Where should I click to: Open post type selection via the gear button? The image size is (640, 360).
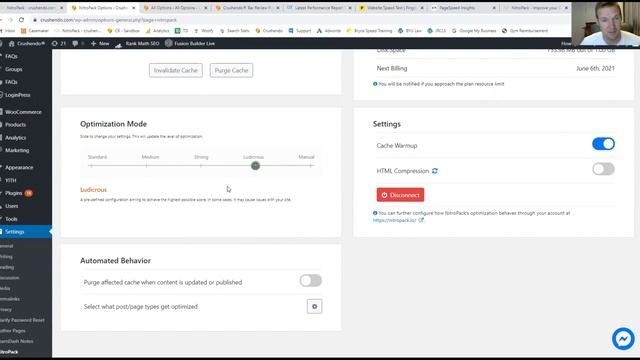click(314, 307)
